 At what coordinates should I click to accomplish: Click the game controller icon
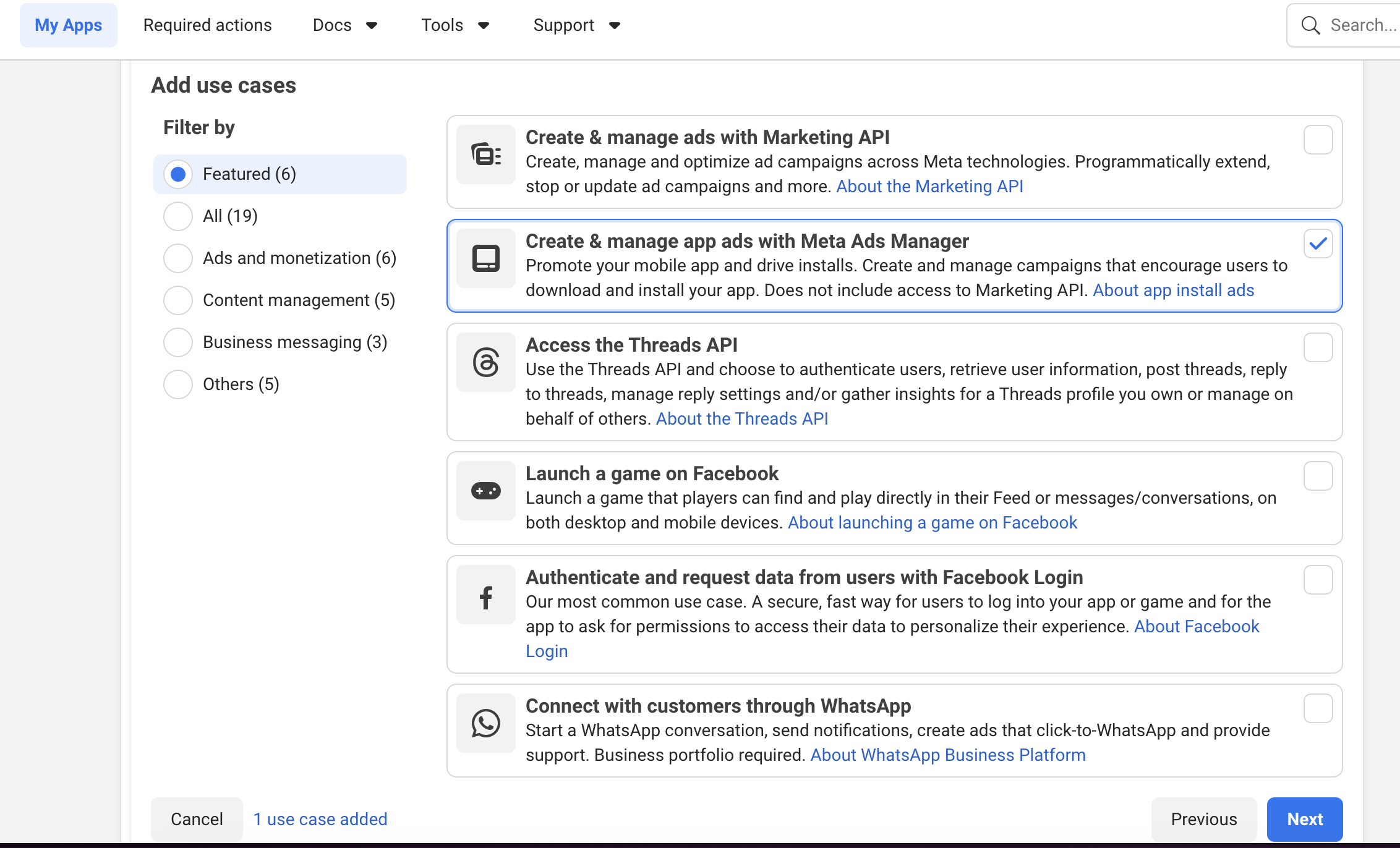point(486,491)
